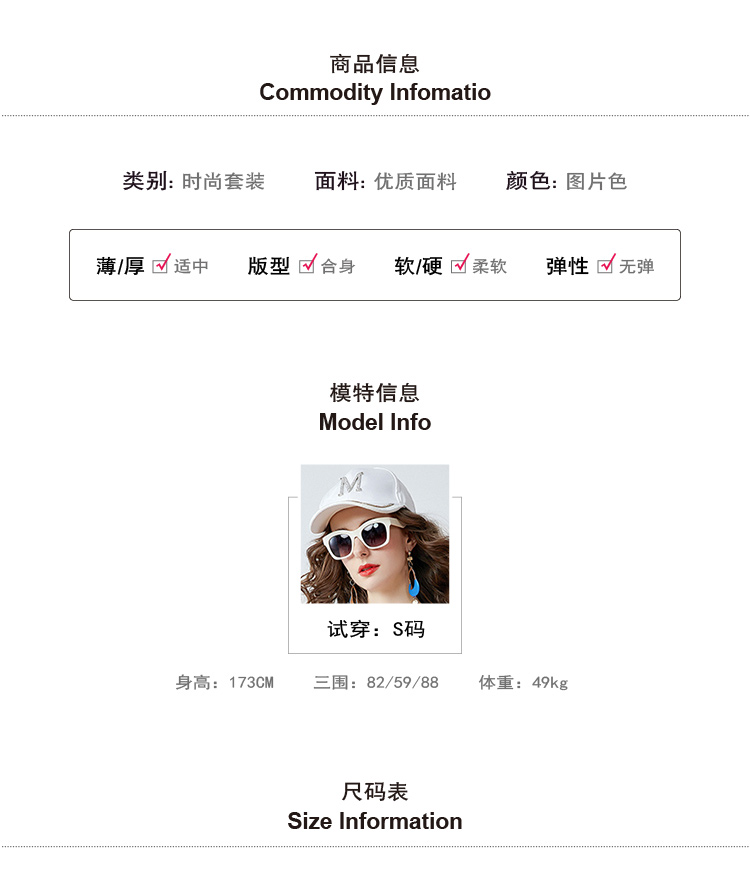This screenshot has height=870, width=750.
Task: Select the 图片色 color value
Action: (596, 182)
